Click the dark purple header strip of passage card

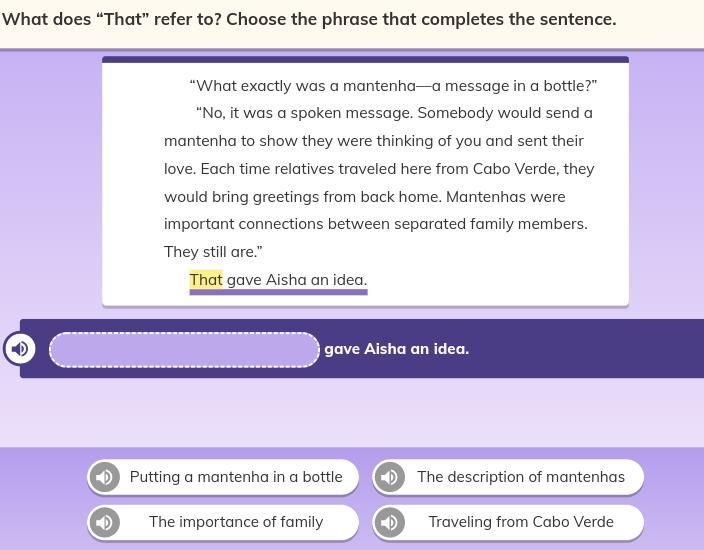pyautogui.click(x=365, y=59)
